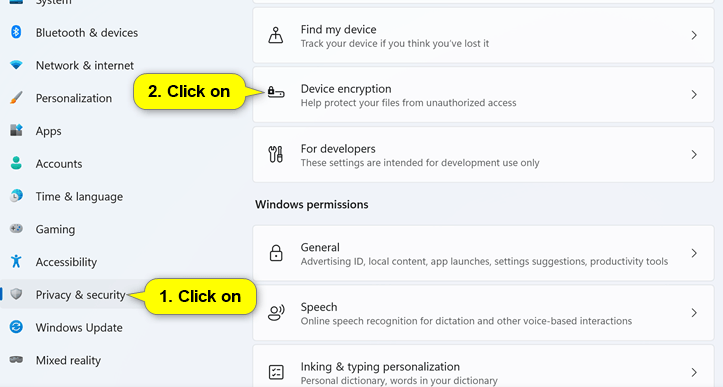Image resolution: width=723 pixels, height=387 pixels.
Task: Expand Inking & typing personalization chevron
Action: (x=694, y=372)
